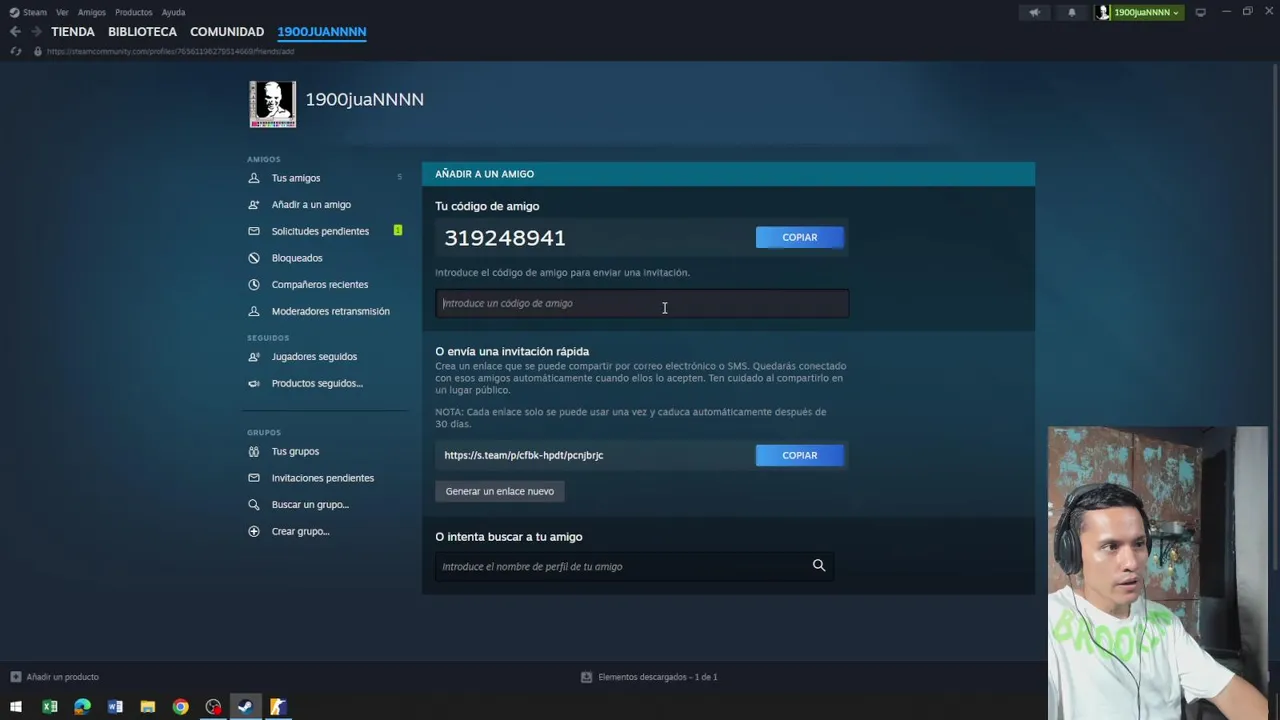This screenshot has height=720, width=1280.
Task: Click the Jugadores seguidos icon
Action: point(254,357)
